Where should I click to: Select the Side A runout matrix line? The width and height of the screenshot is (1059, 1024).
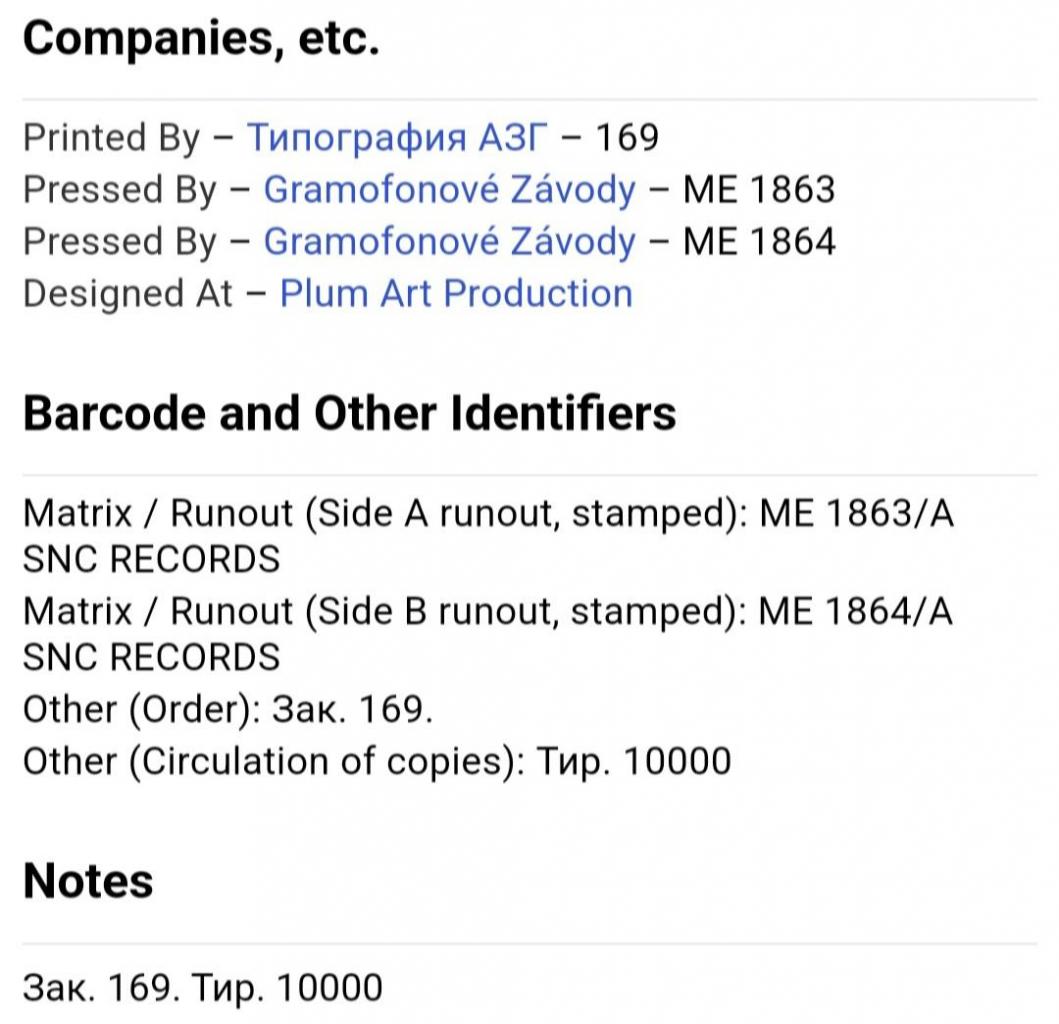coord(488,536)
